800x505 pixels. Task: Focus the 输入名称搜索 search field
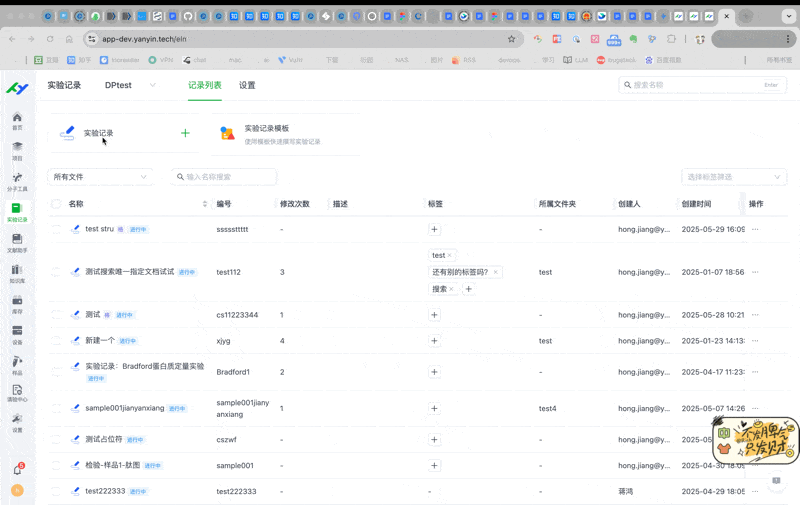[x=224, y=177]
